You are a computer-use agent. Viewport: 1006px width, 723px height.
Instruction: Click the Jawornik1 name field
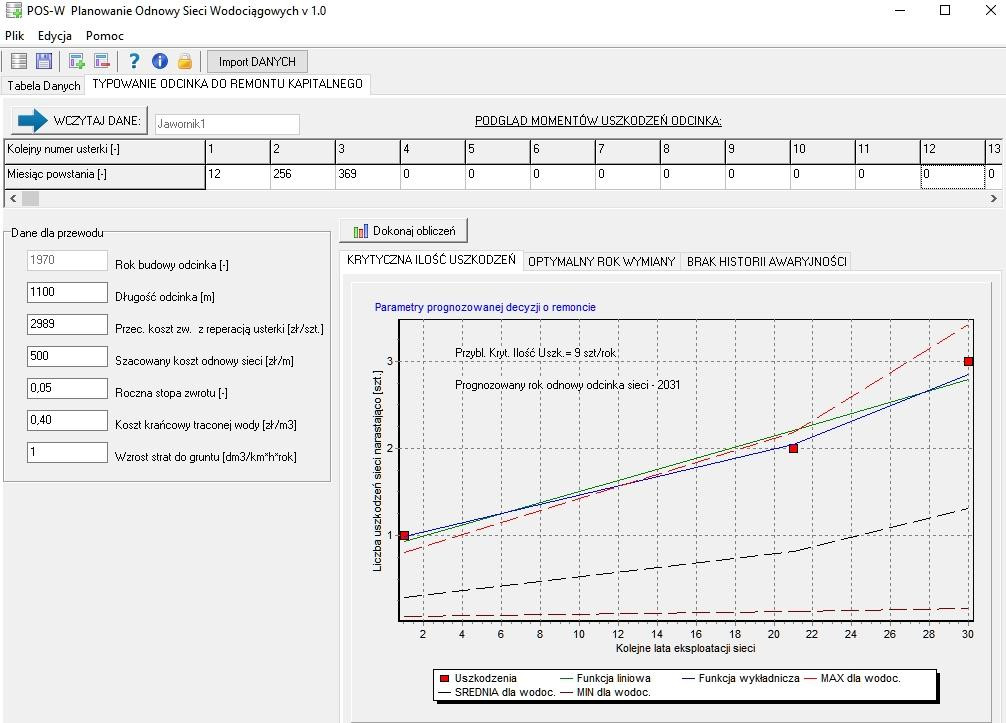(x=227, y=124)
